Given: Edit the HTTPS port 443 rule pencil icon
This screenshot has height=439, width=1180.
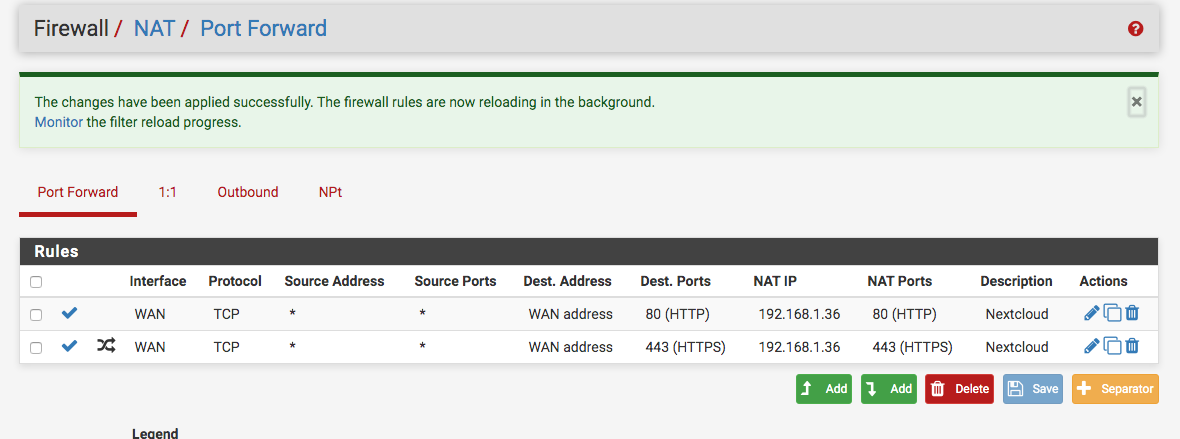Looking at the screenshot, I should pos(1091,346).
